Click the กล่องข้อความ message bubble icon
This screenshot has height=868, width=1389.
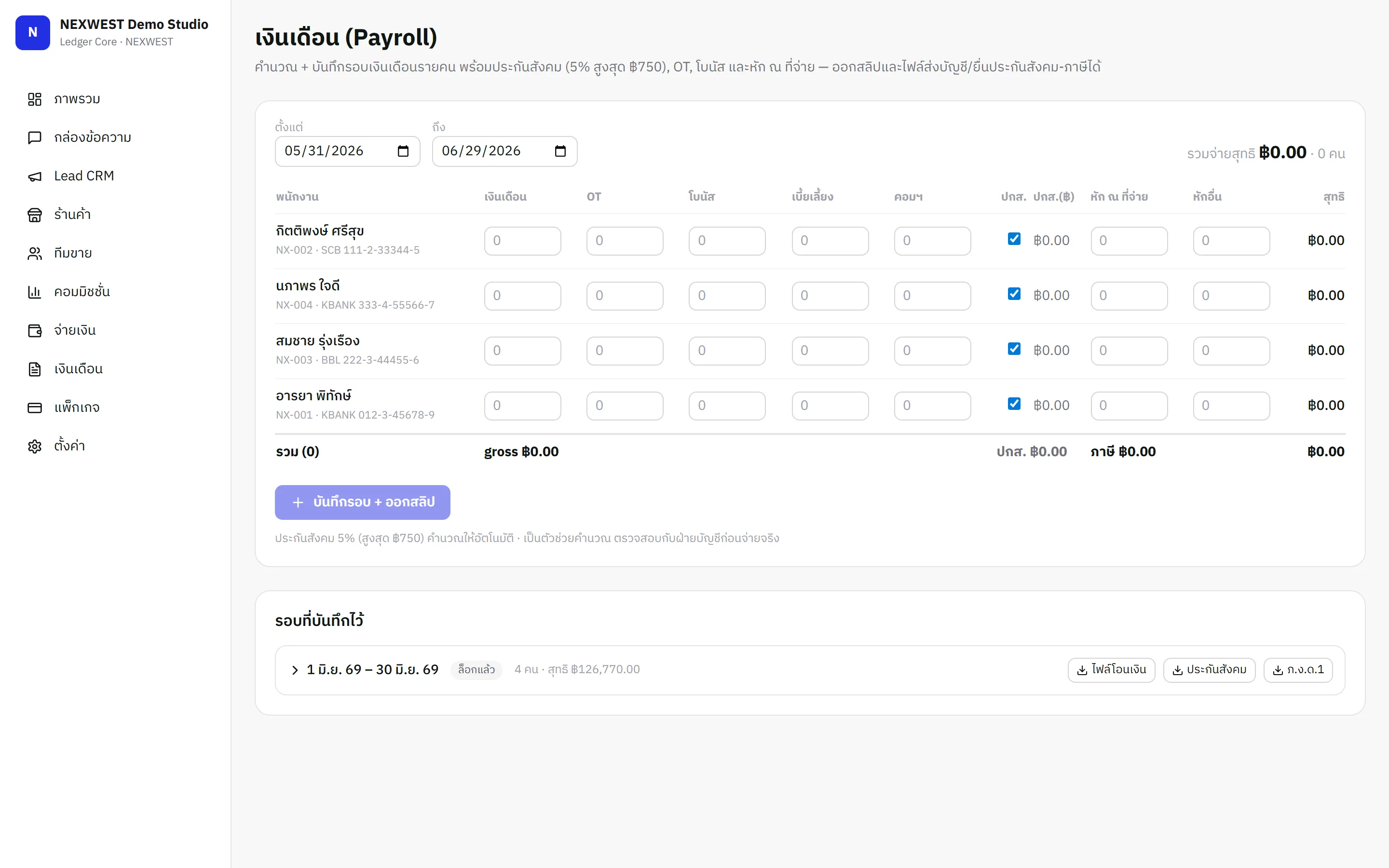[34, 138]
